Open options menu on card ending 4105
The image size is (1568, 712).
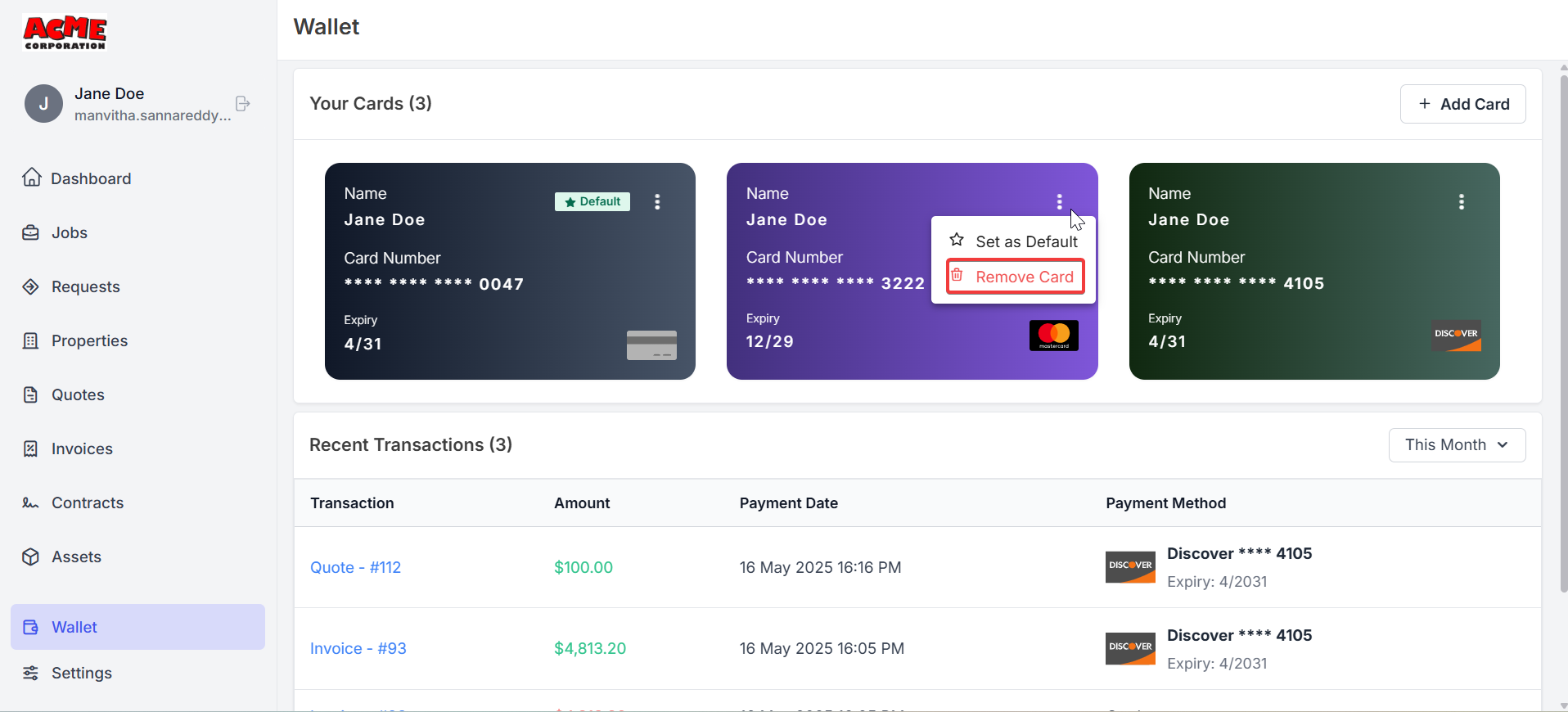point(1461,202)
